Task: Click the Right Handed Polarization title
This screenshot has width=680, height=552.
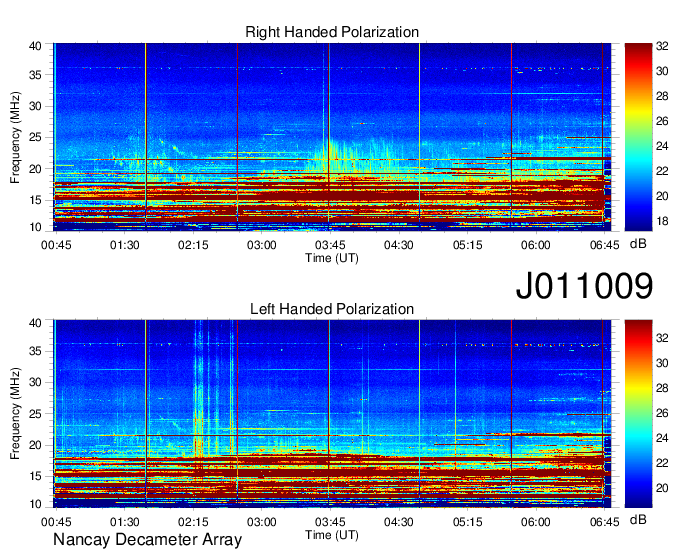Action: [332, 32]
